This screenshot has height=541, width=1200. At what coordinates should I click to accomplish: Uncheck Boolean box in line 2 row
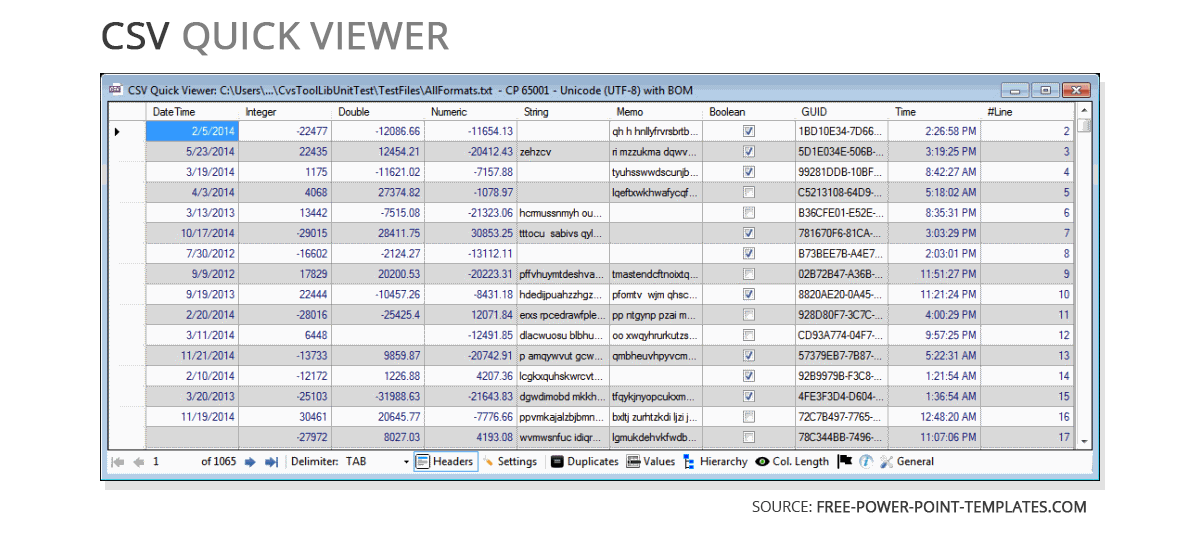tap(749, 131)
